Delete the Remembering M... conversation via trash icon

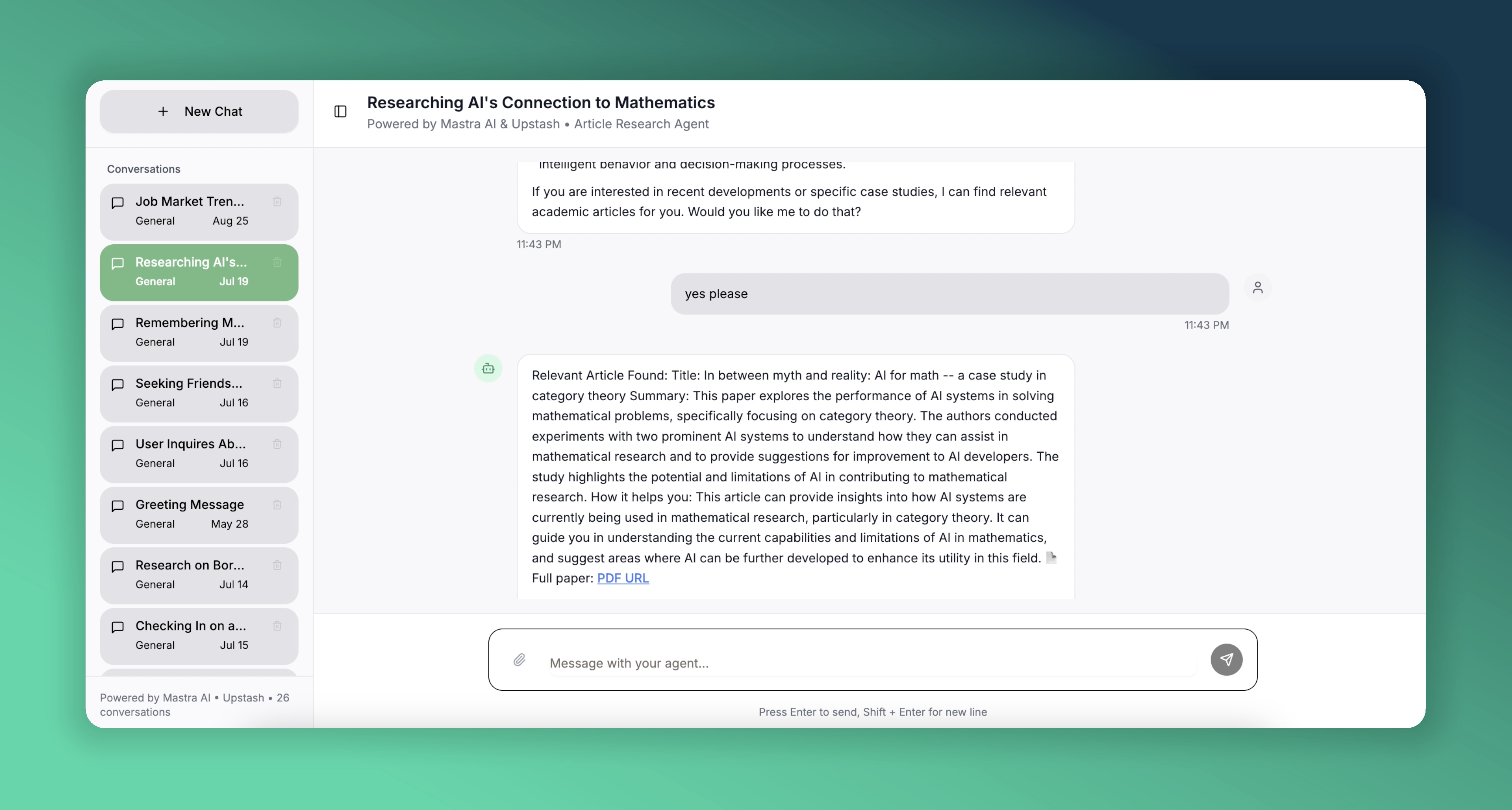[x=277, y=323]
